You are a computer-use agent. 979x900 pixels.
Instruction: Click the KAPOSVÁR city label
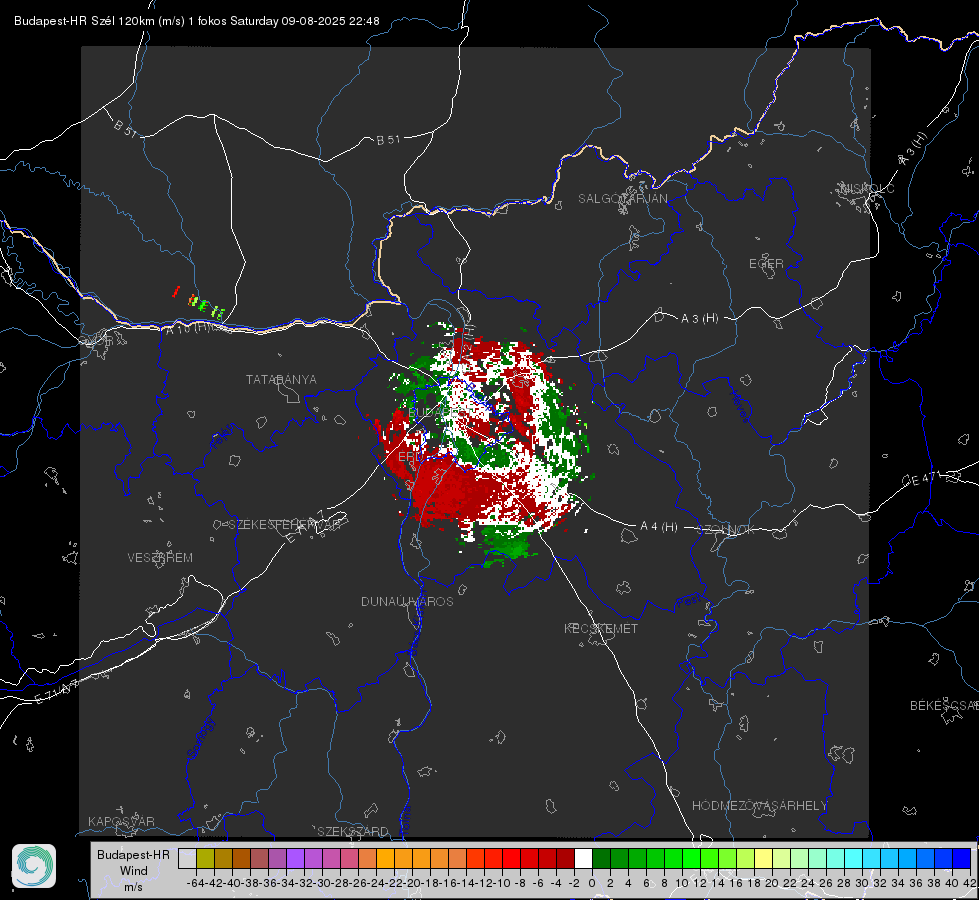(x=121, y=821)
